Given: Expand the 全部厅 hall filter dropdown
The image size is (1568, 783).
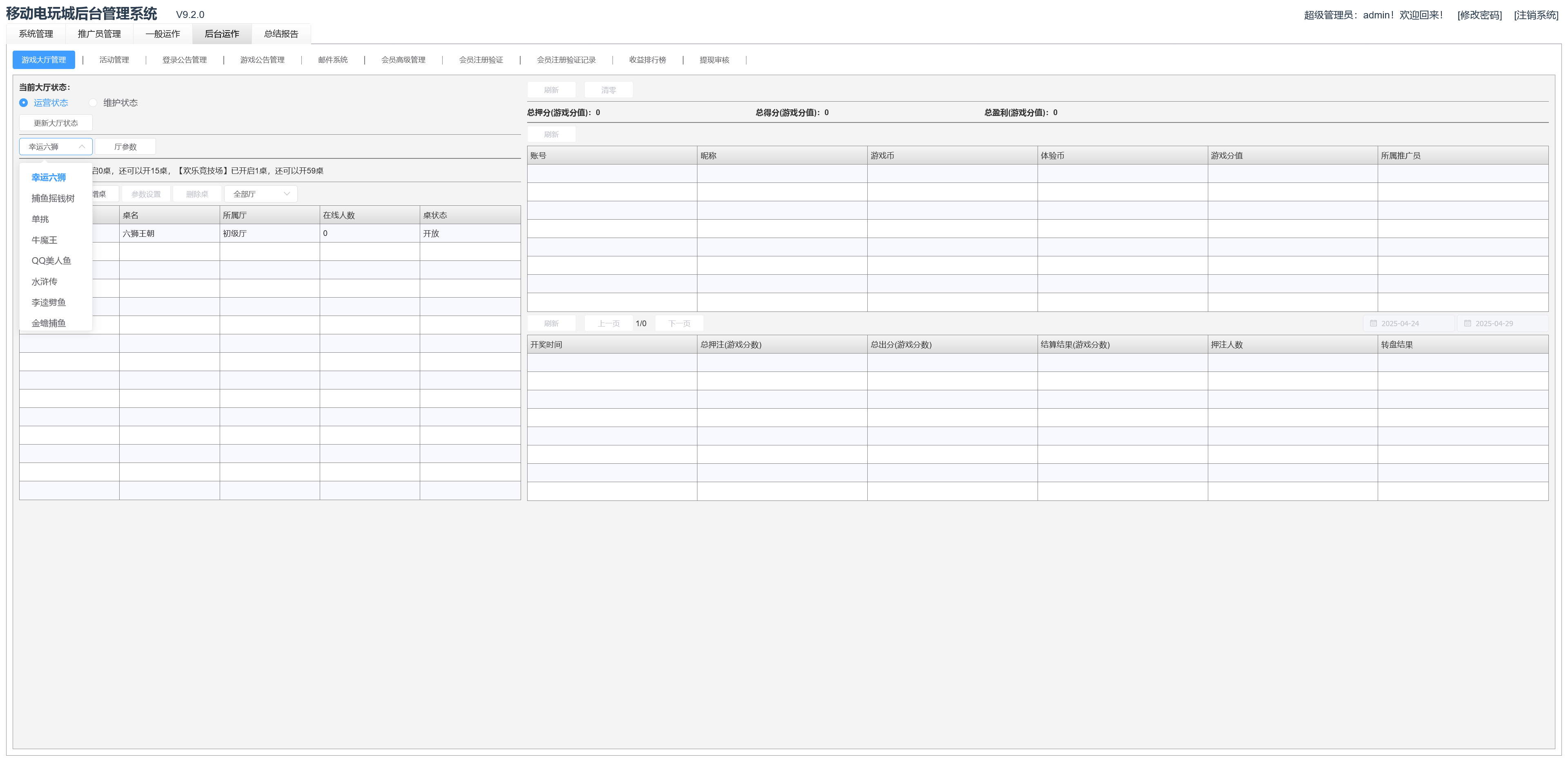Looking at the screenshot, I should [x=261, y=194].
